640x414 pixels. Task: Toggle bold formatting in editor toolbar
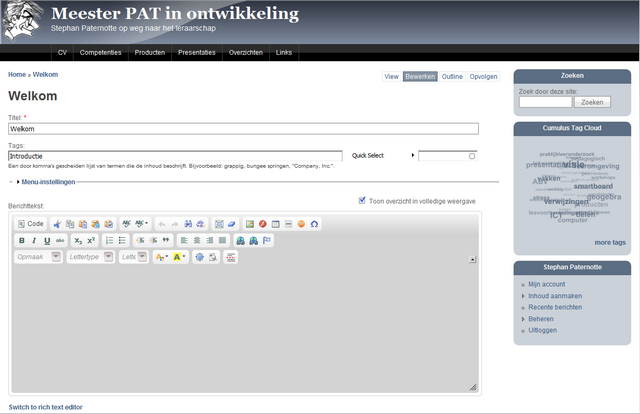pyautogui.click(x=21, y=241)
